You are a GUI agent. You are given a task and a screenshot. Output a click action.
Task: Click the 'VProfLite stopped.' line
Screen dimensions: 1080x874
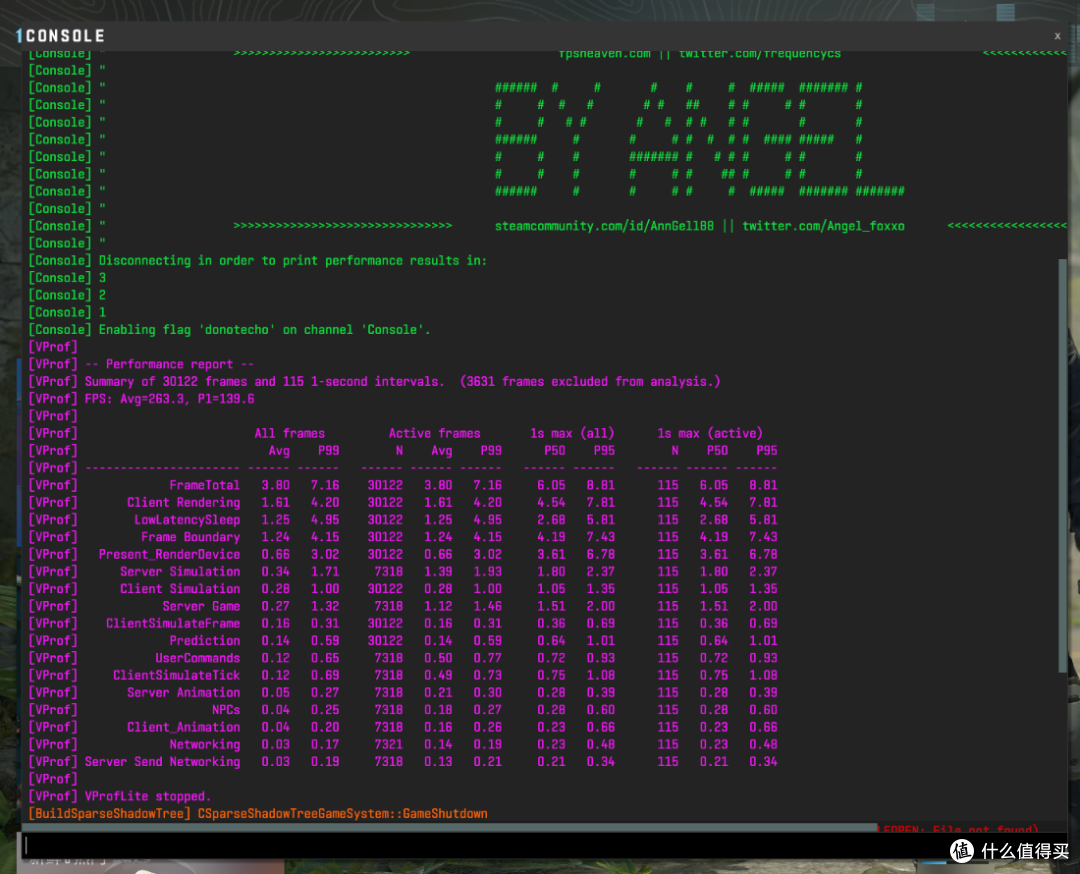[147, 797]
